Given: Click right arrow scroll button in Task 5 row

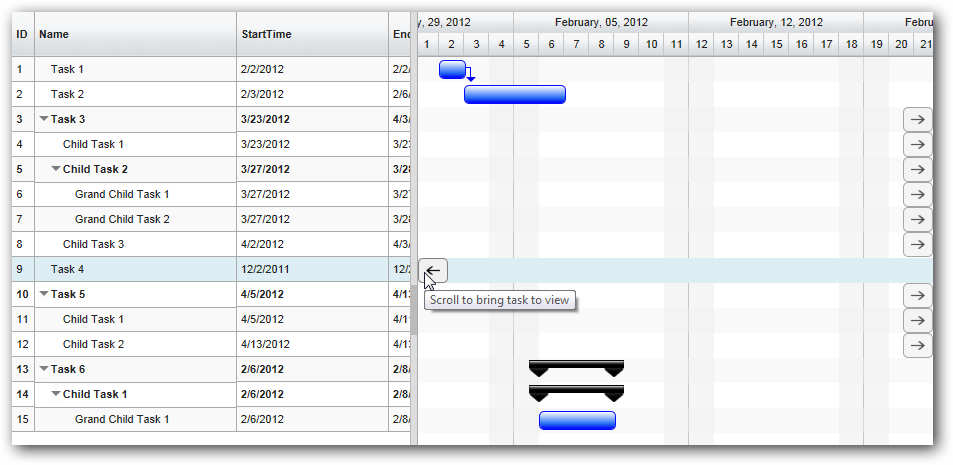Looking at the screenshot, I should pos(917,295).
